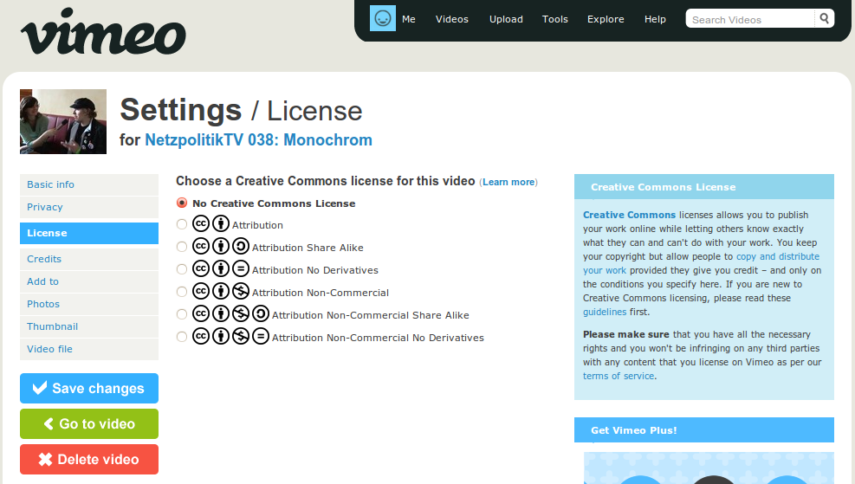Go to the Thumbnail settings tab
855x484 pixels.
coord(52,327)
